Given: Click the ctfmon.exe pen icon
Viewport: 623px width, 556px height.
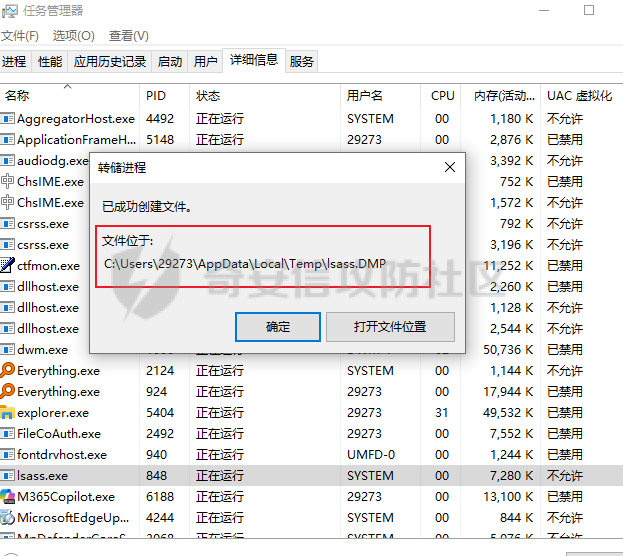Looking at the screenshot, I should 8,266.
